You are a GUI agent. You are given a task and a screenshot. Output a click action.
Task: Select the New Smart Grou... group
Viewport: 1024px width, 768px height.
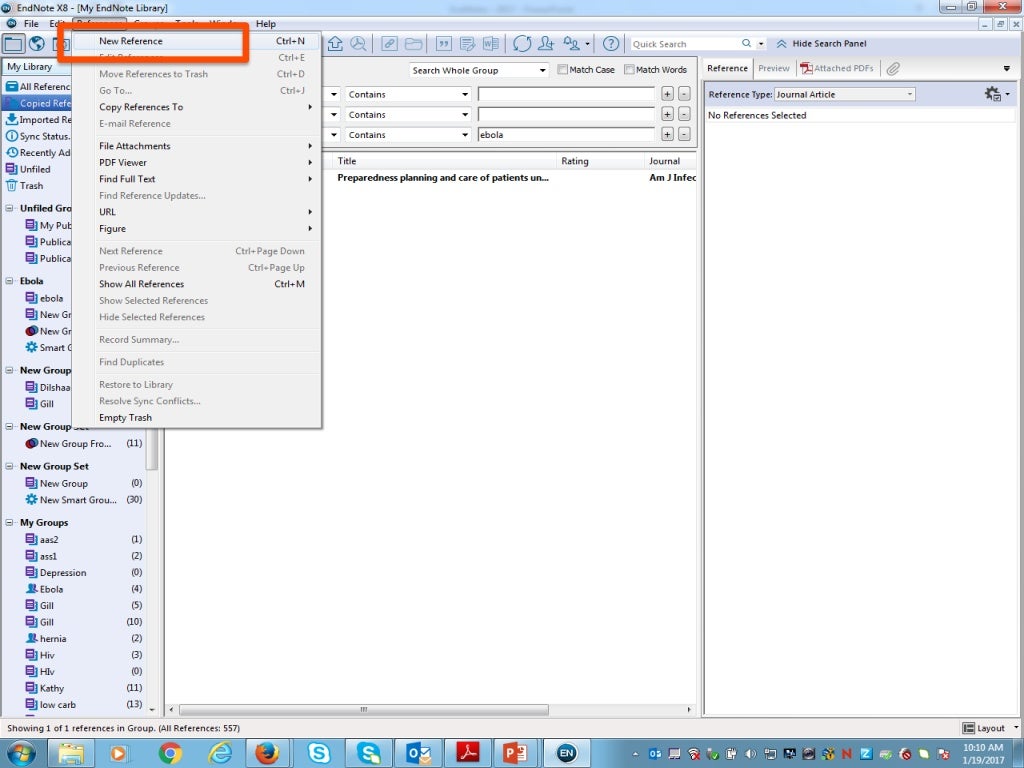[78, 500]
